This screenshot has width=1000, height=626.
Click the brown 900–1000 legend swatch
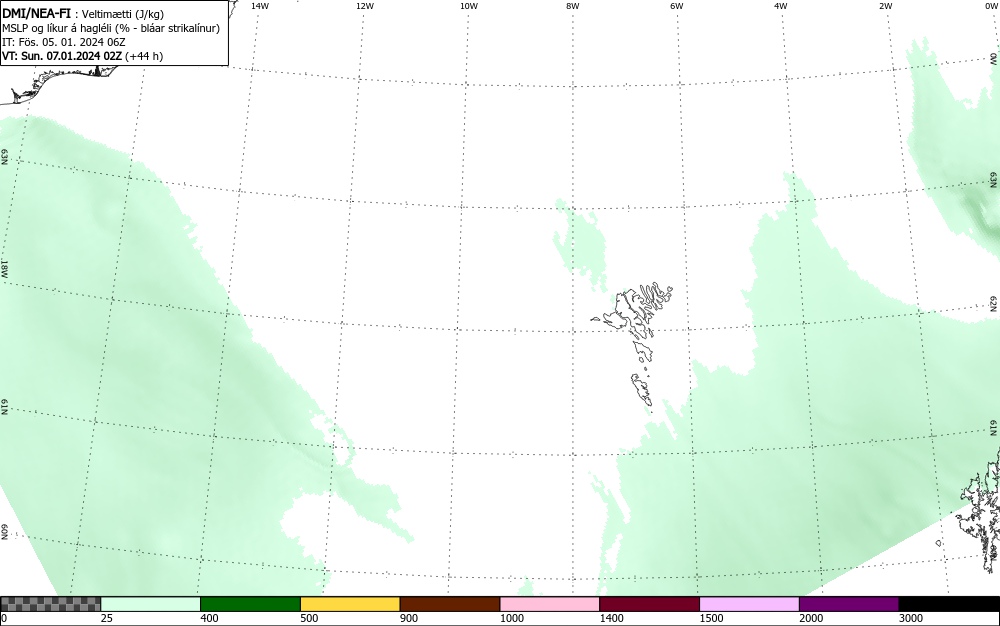point(450,604)
